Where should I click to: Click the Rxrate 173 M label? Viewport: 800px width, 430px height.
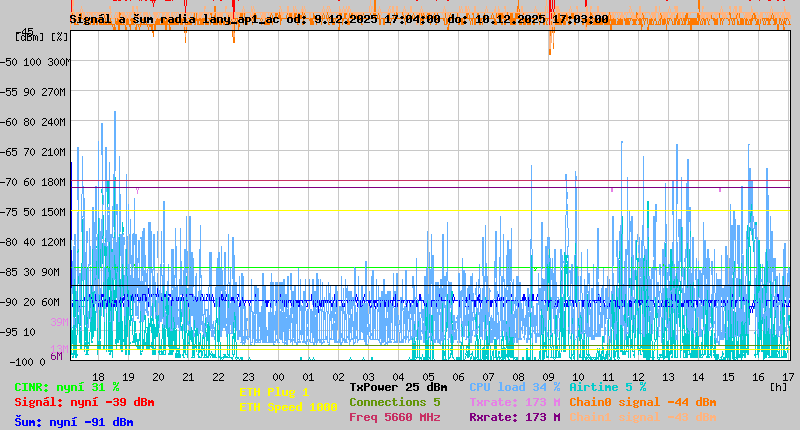pos(514,417)
